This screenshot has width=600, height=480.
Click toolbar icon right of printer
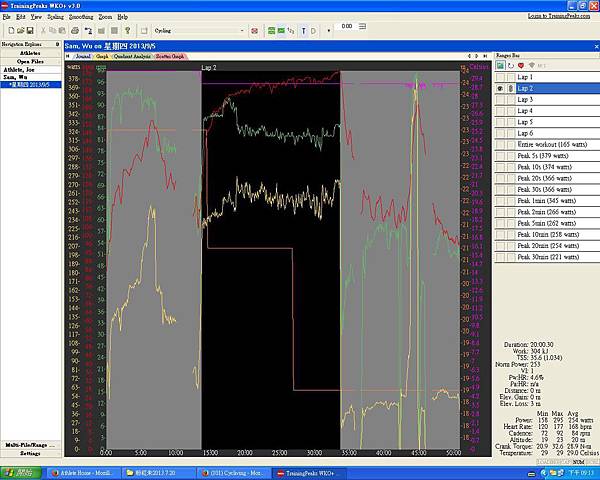[x=88, y=31]
